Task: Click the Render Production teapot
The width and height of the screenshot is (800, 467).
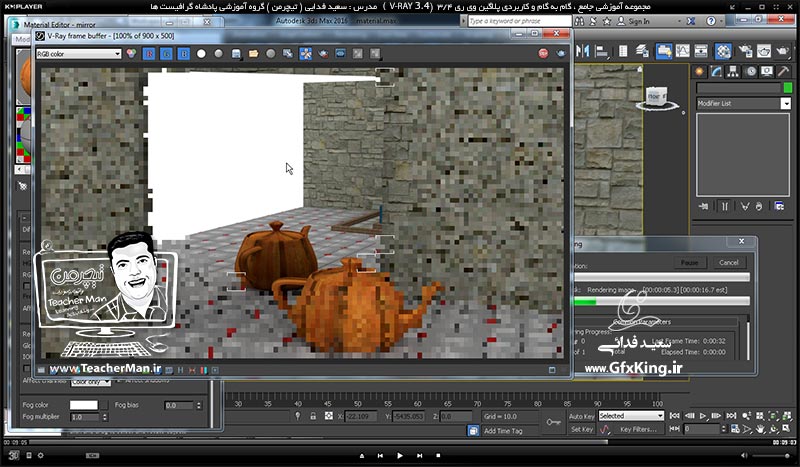Action: point(782,51)
